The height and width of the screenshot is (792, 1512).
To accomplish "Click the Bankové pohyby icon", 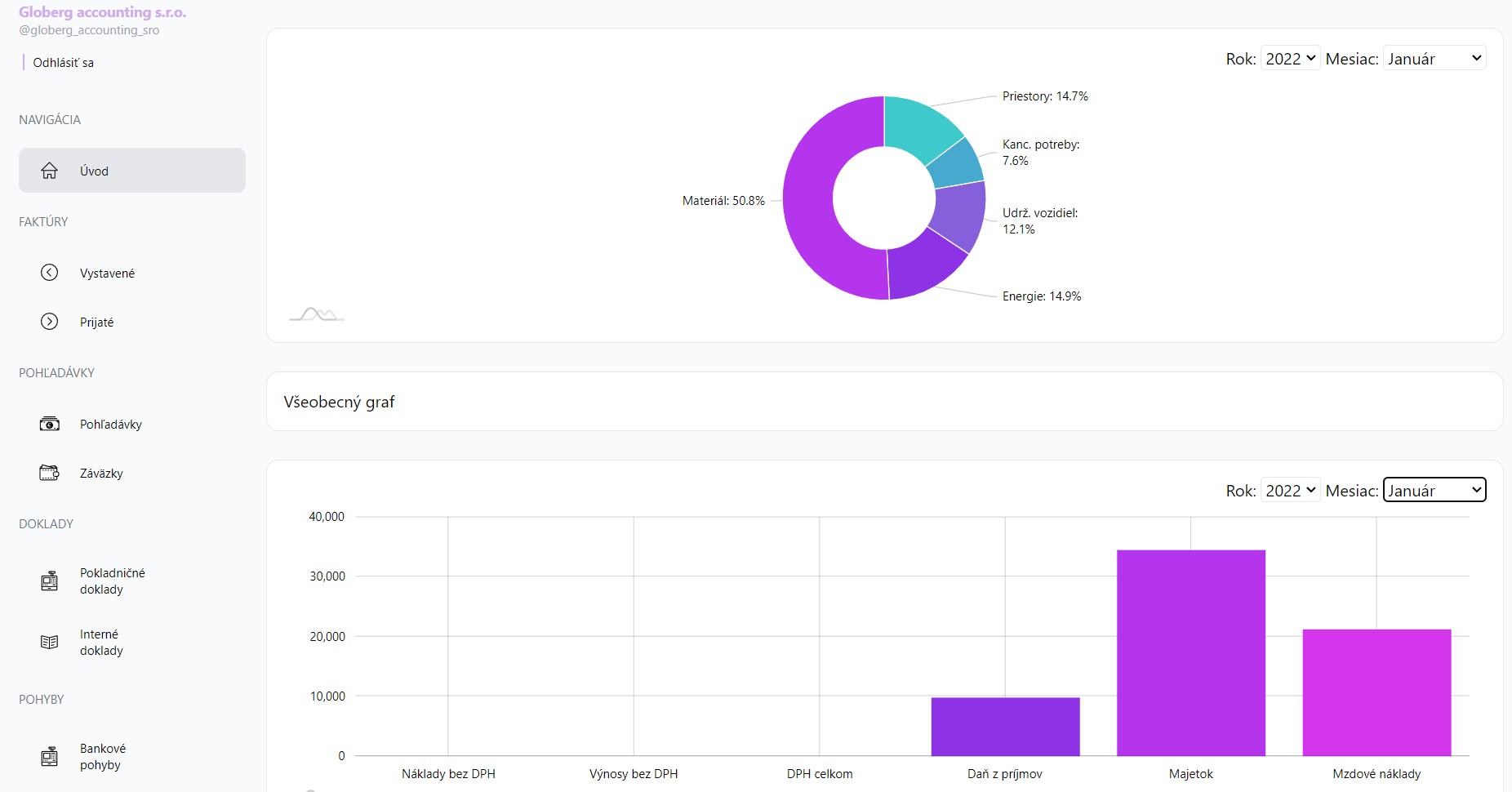I will click(x=50, y=756).
